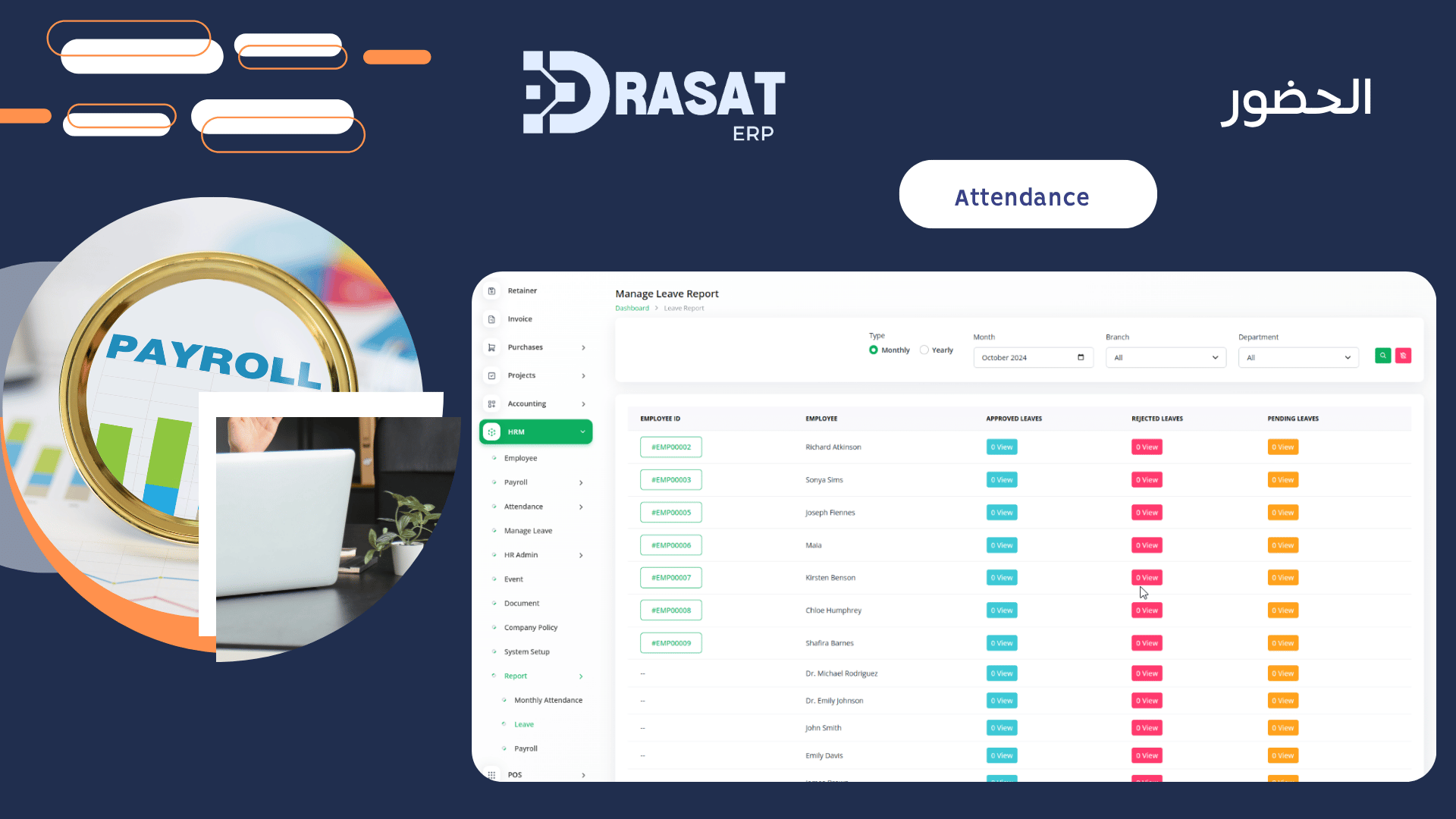Open the calendar icon in the Month field
The image size is (1456, 819).
1081,357
